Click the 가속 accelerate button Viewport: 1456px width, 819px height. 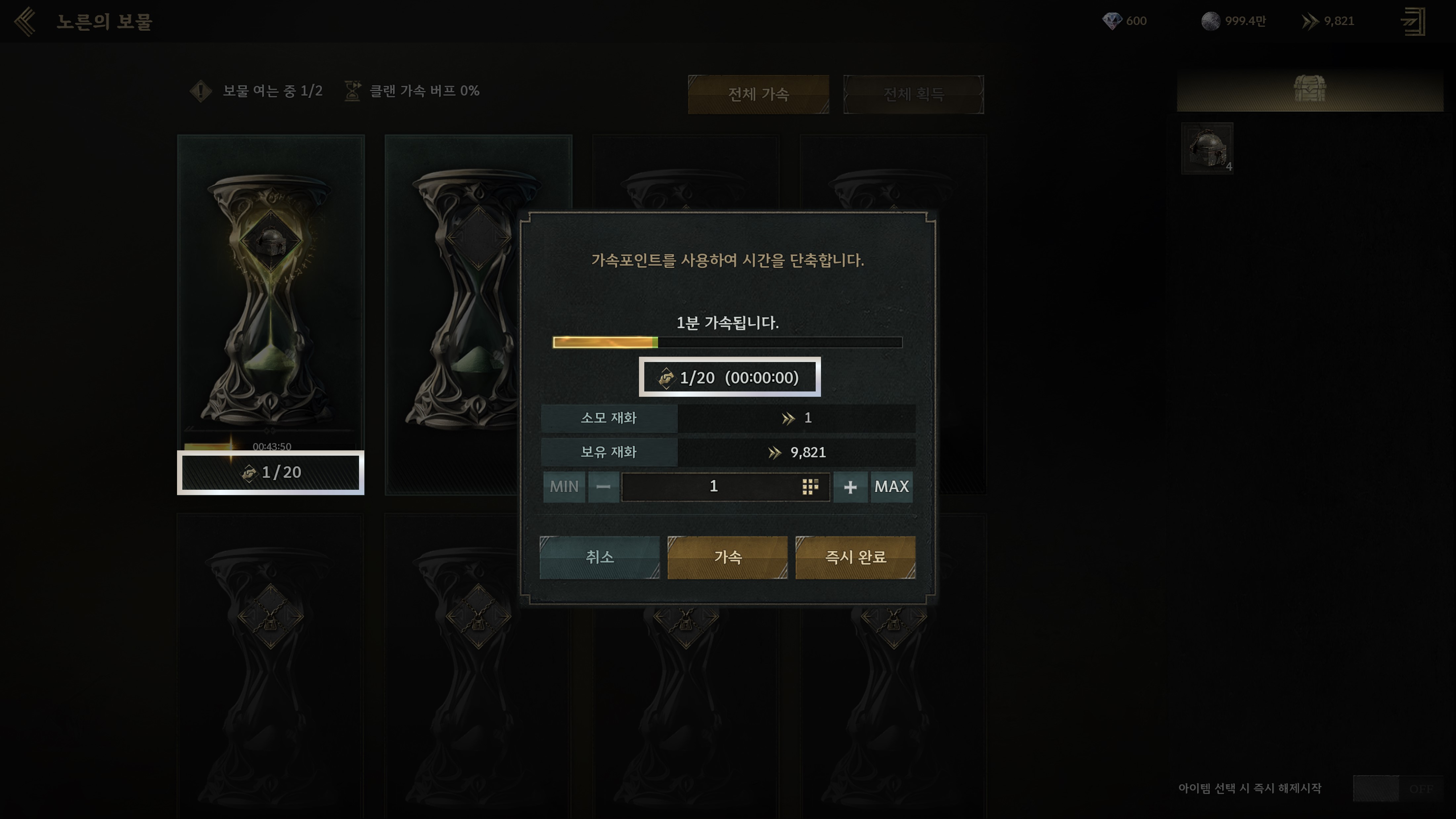pyautogui.click(x=727, y=557)
